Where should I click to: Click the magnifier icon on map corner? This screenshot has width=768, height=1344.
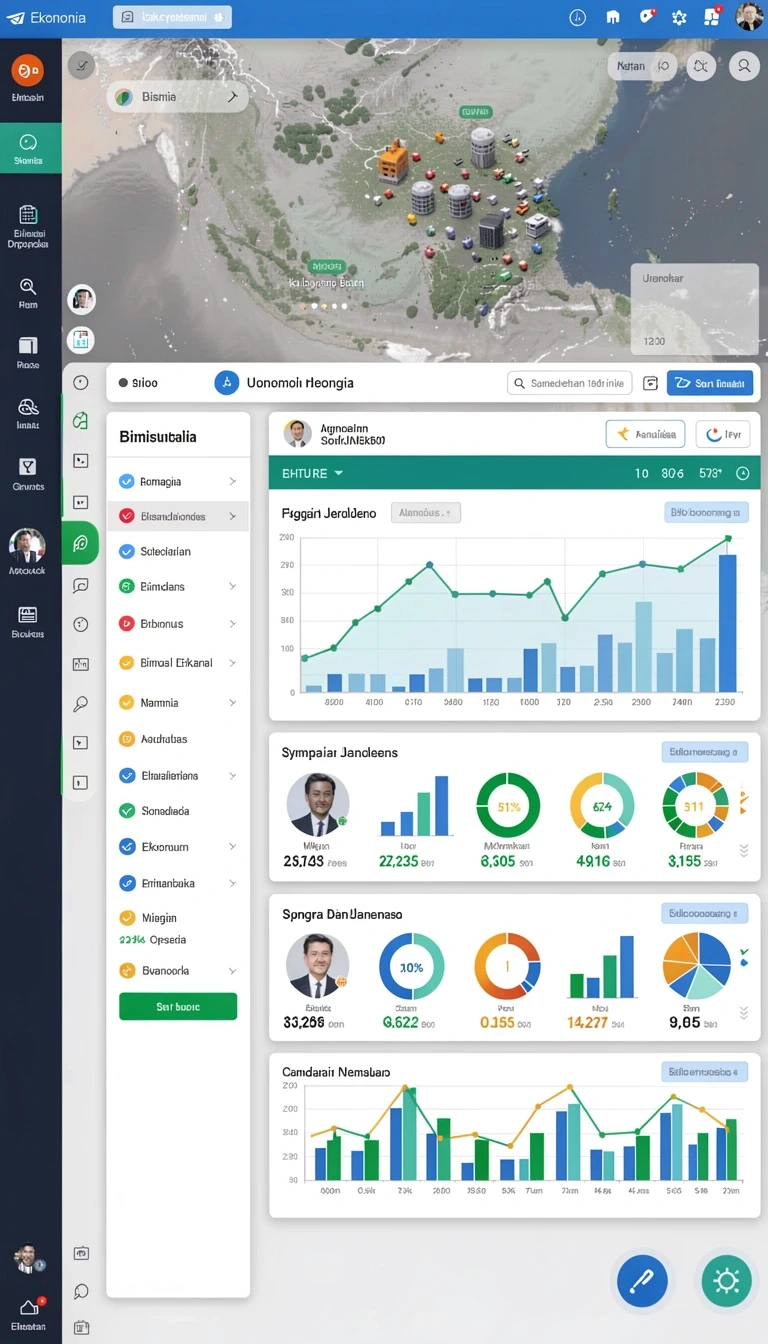(743, 66)
